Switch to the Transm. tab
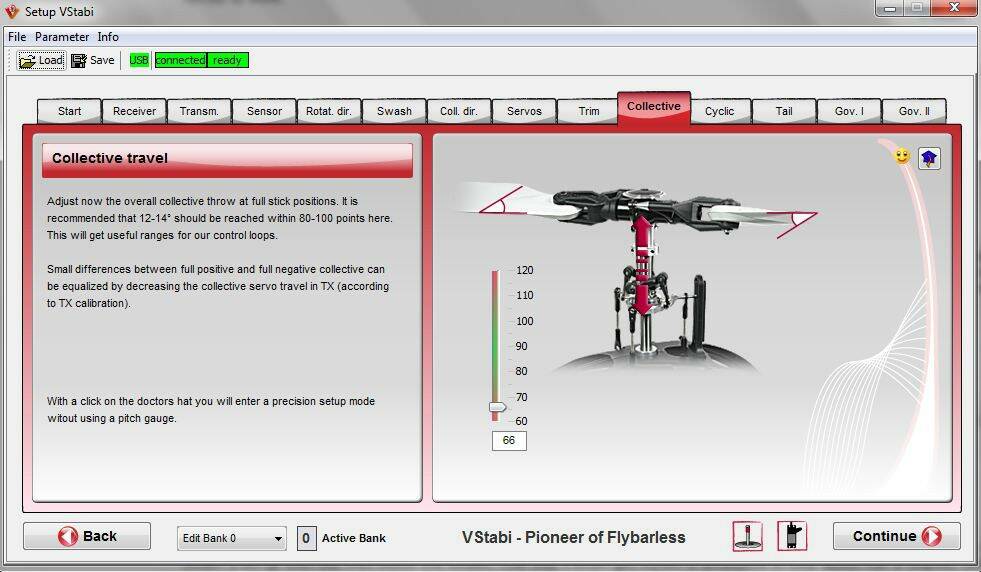981x572 pixels. (x=199, y=111)
